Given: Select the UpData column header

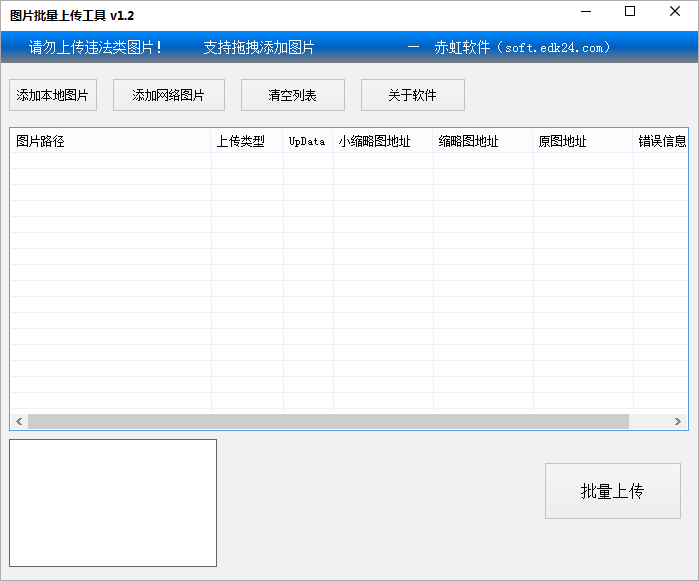Looking at the screenshot, I should [308, 141].
